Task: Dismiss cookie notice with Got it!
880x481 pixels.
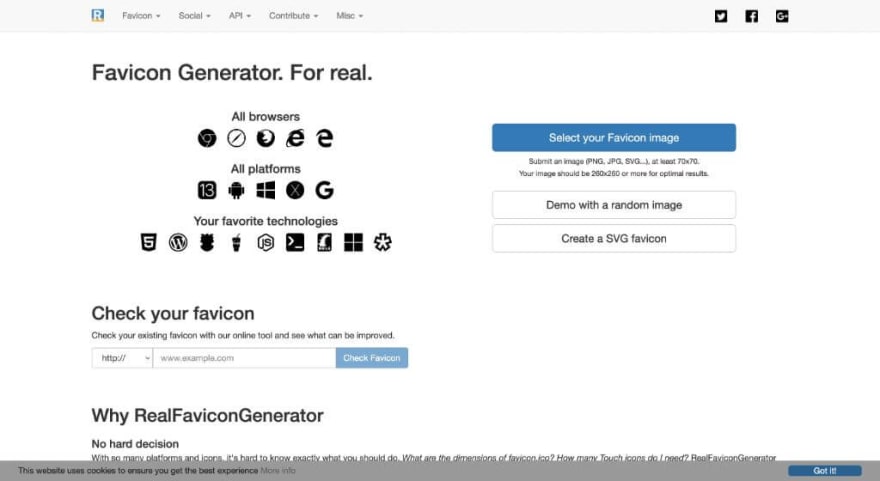Action: click(x=824, y=471)
